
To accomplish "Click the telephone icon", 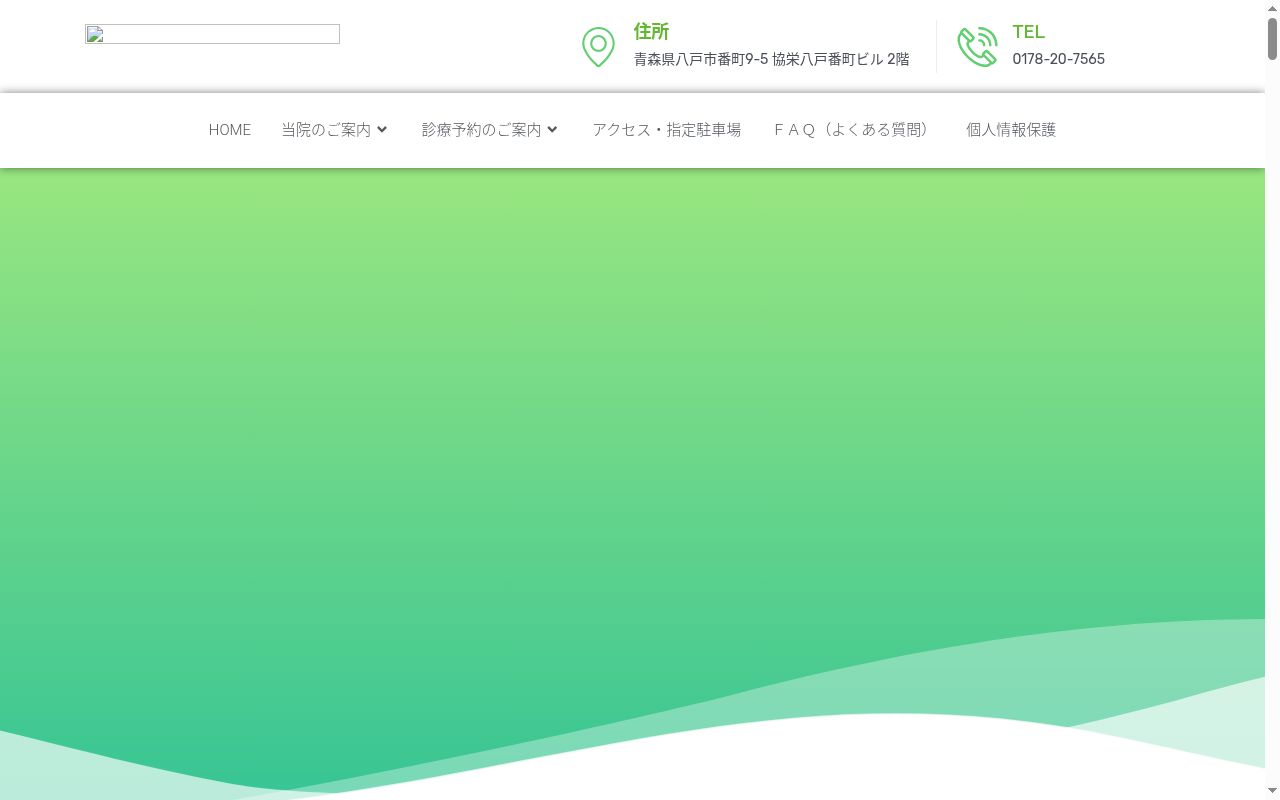I will tap(977, 47).
